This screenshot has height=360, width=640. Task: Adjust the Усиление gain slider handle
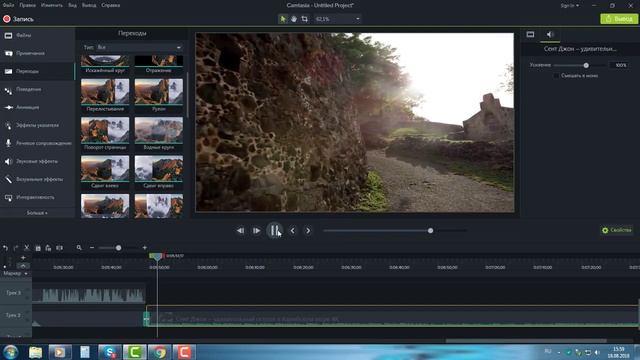[586, 65]
